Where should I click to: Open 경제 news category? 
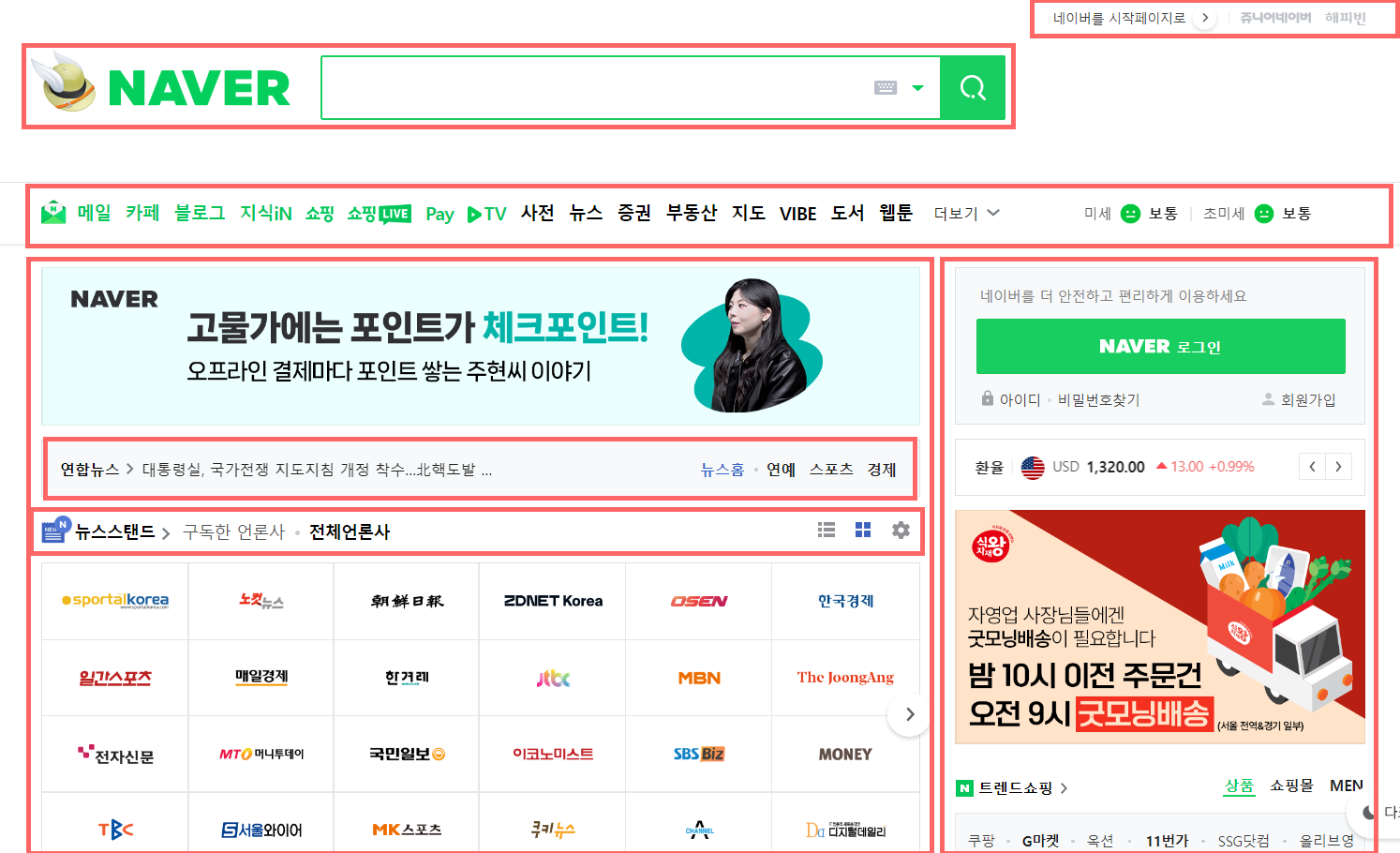click(882, 470)
